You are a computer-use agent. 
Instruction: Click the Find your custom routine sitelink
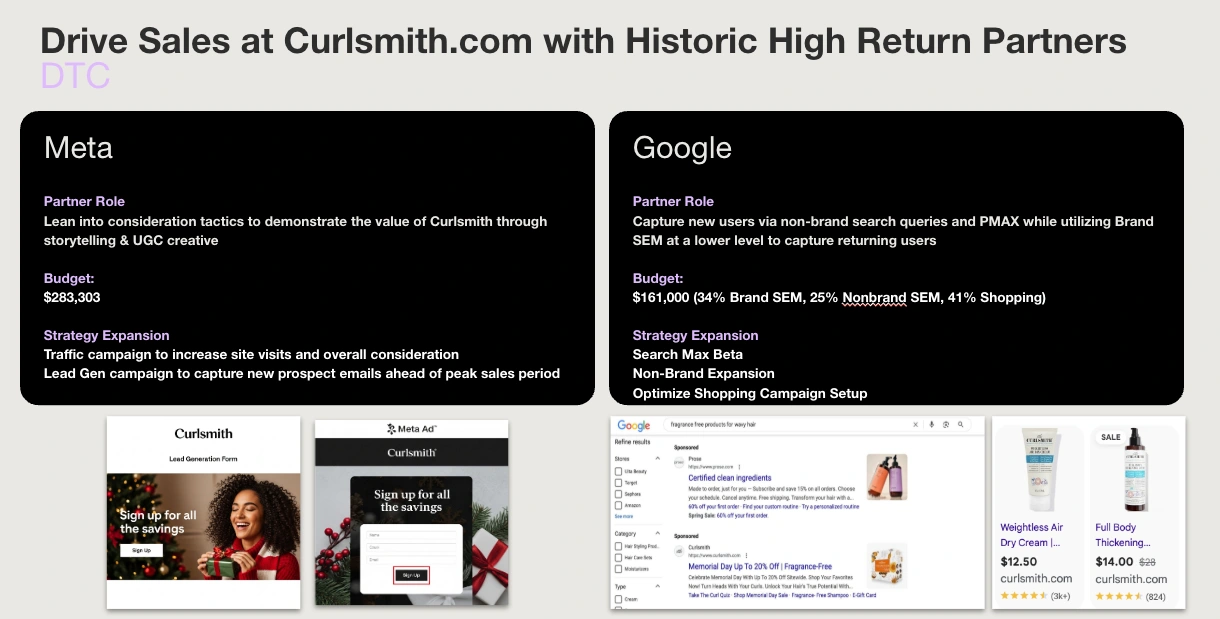(770, 507)
